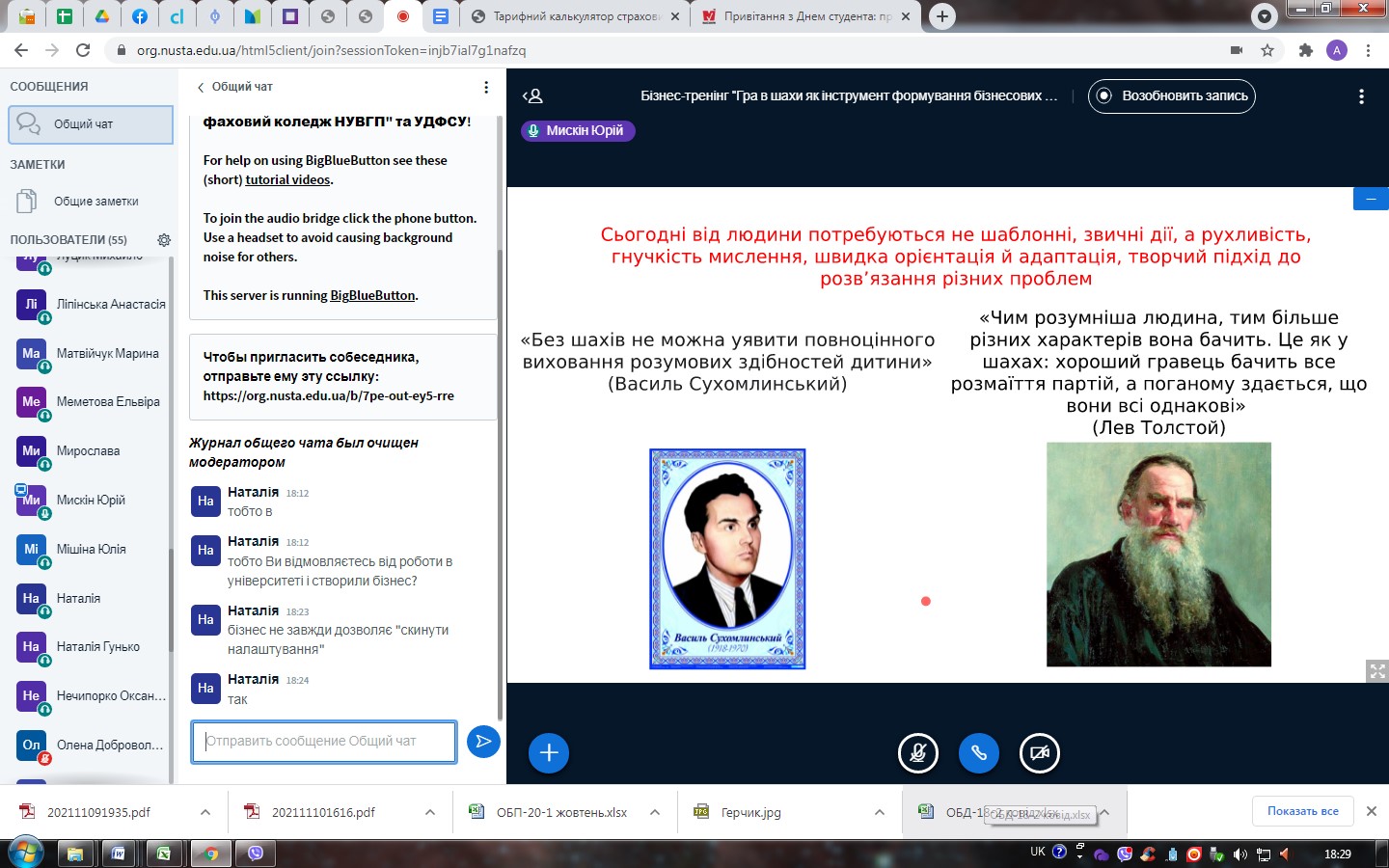
Task: Open Chrome extensions puzzle icon
Action: (x=1306, y=50)
